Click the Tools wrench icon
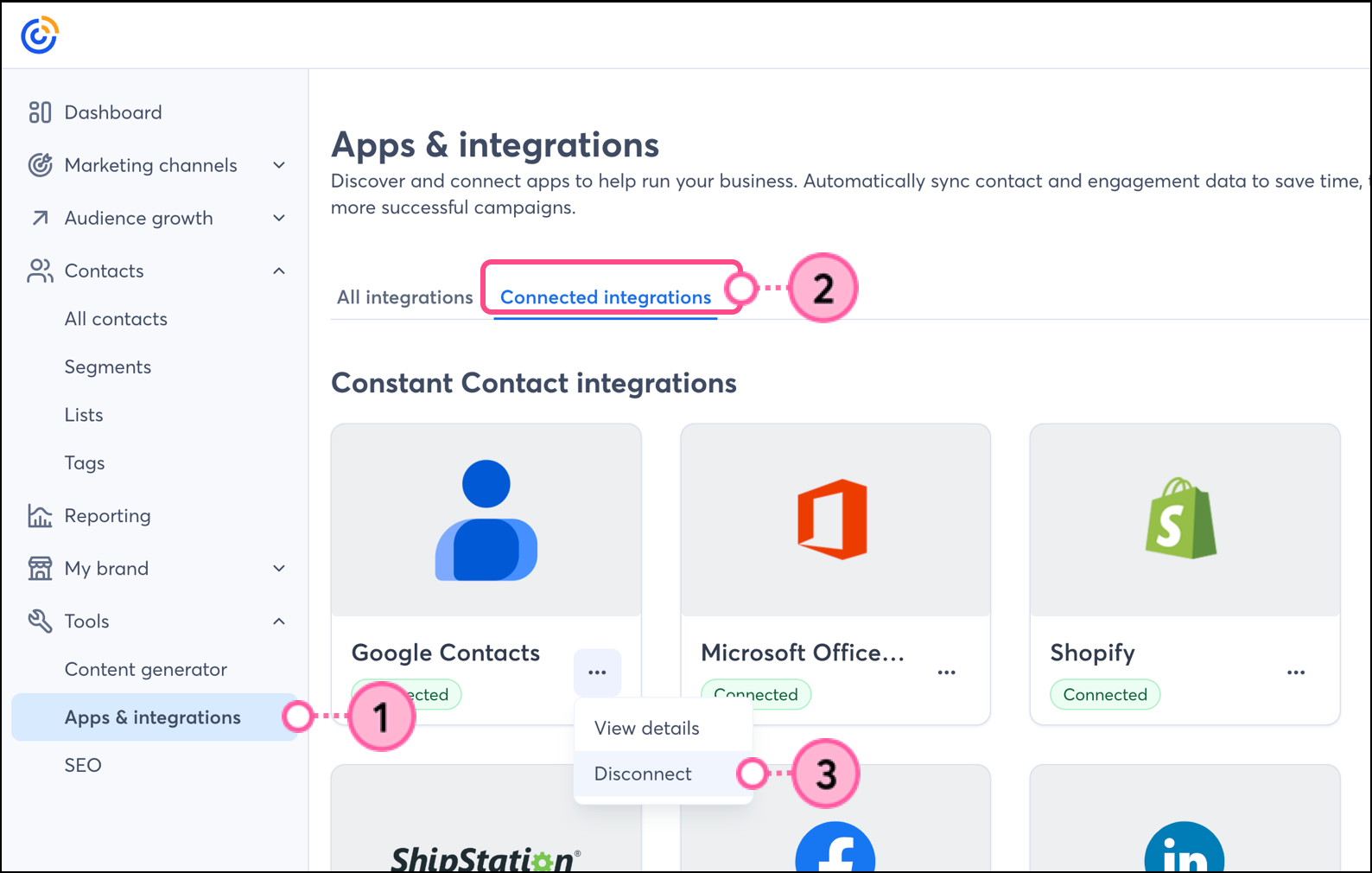Viewport: 1372px width, 873px height. pyautogui.click(x=40, y=621)
